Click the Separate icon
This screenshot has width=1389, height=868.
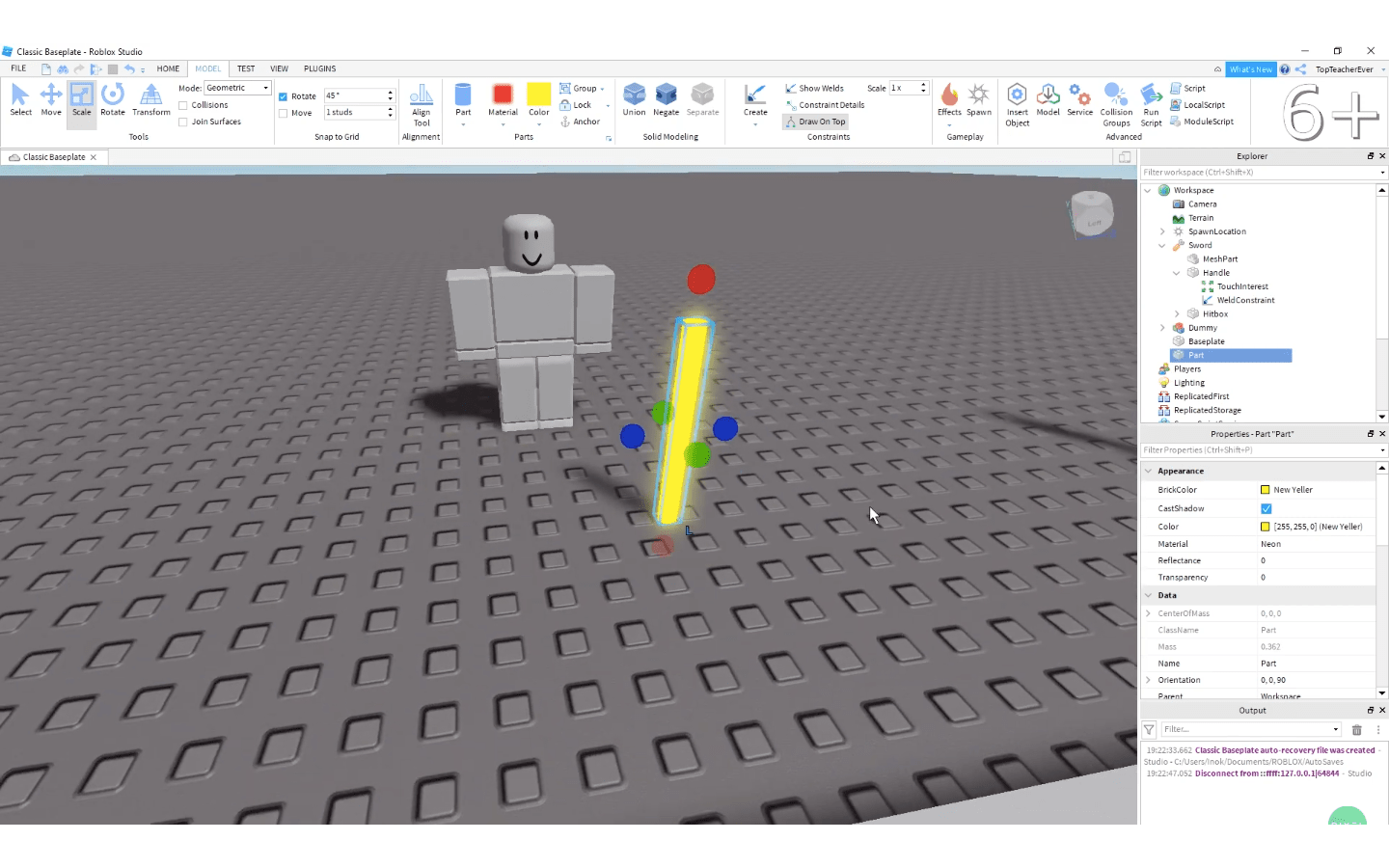(x=703, y=99)
